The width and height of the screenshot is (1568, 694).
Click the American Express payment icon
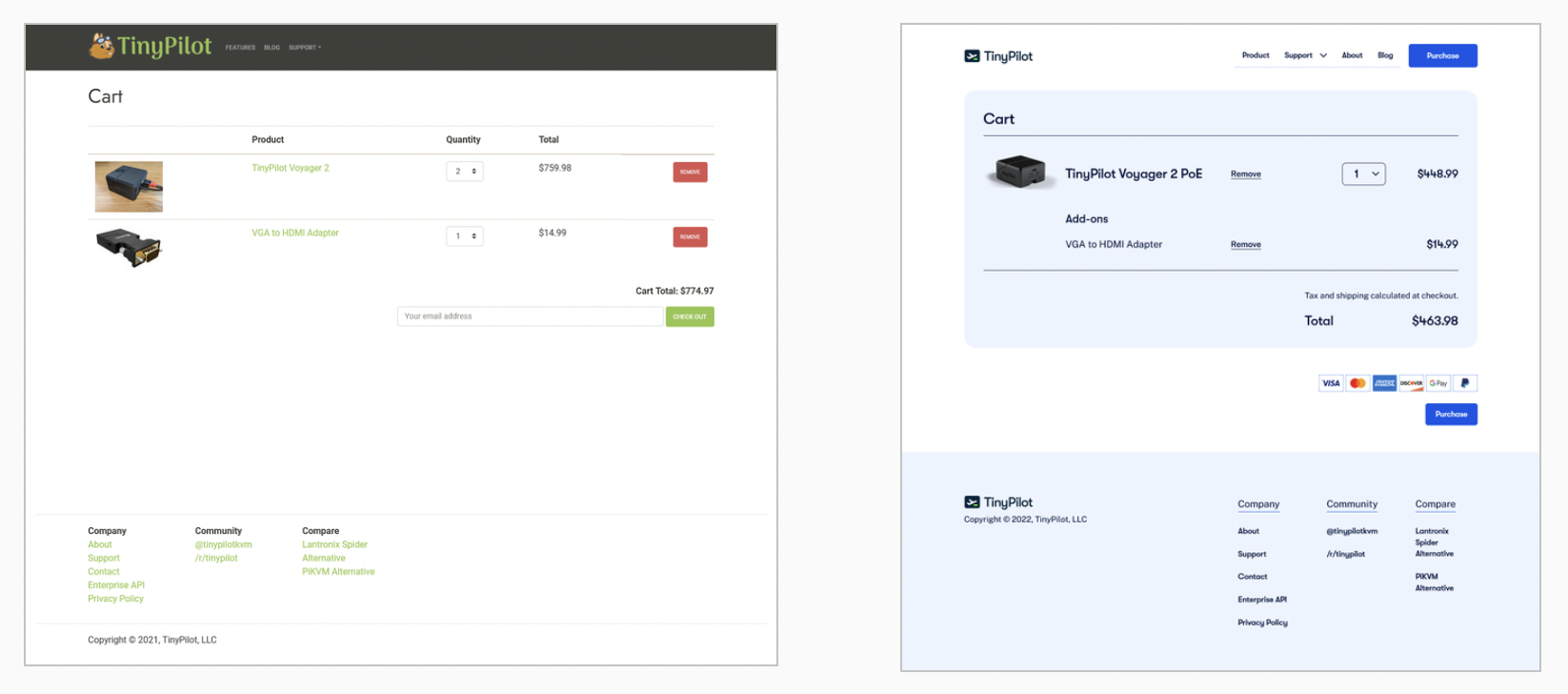pyautogui.click(x=1384, y=383)
